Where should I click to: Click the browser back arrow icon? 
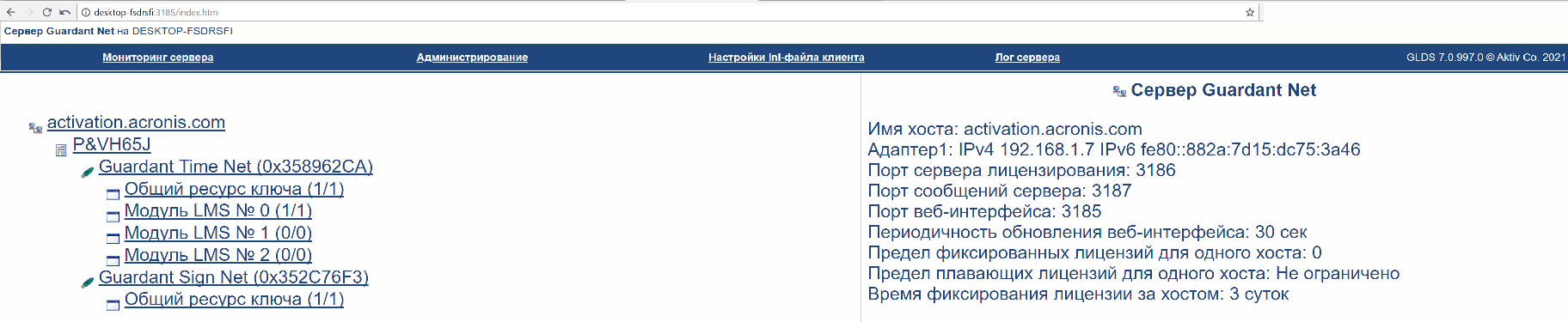coord(10,12)
